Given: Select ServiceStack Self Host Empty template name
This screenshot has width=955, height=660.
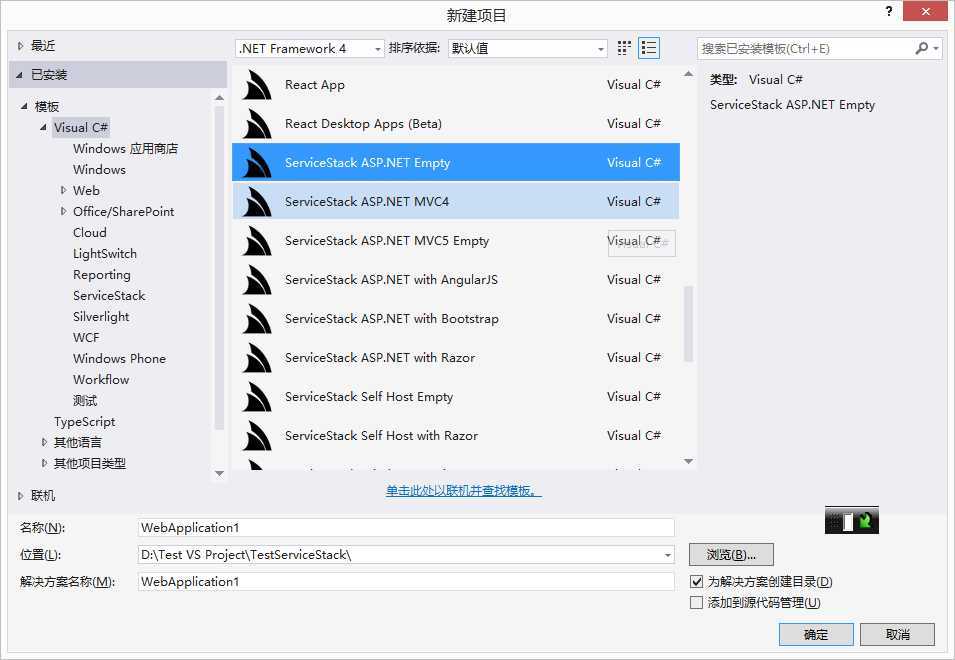Looking at the screenshot, I should pyautogui.click(x=369, y=397).
